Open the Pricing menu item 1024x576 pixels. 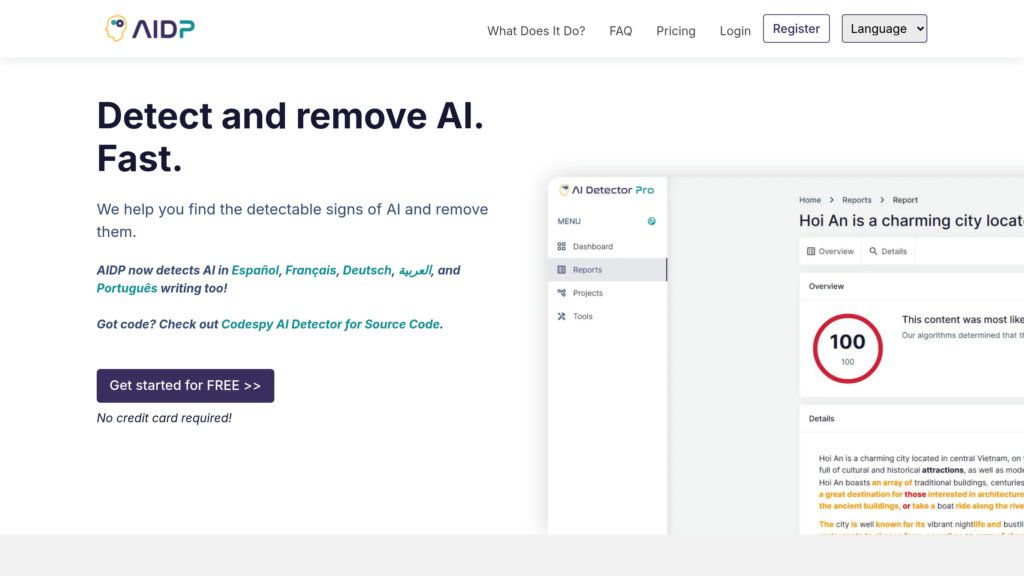pyautogui.click(x=676, y=31)
